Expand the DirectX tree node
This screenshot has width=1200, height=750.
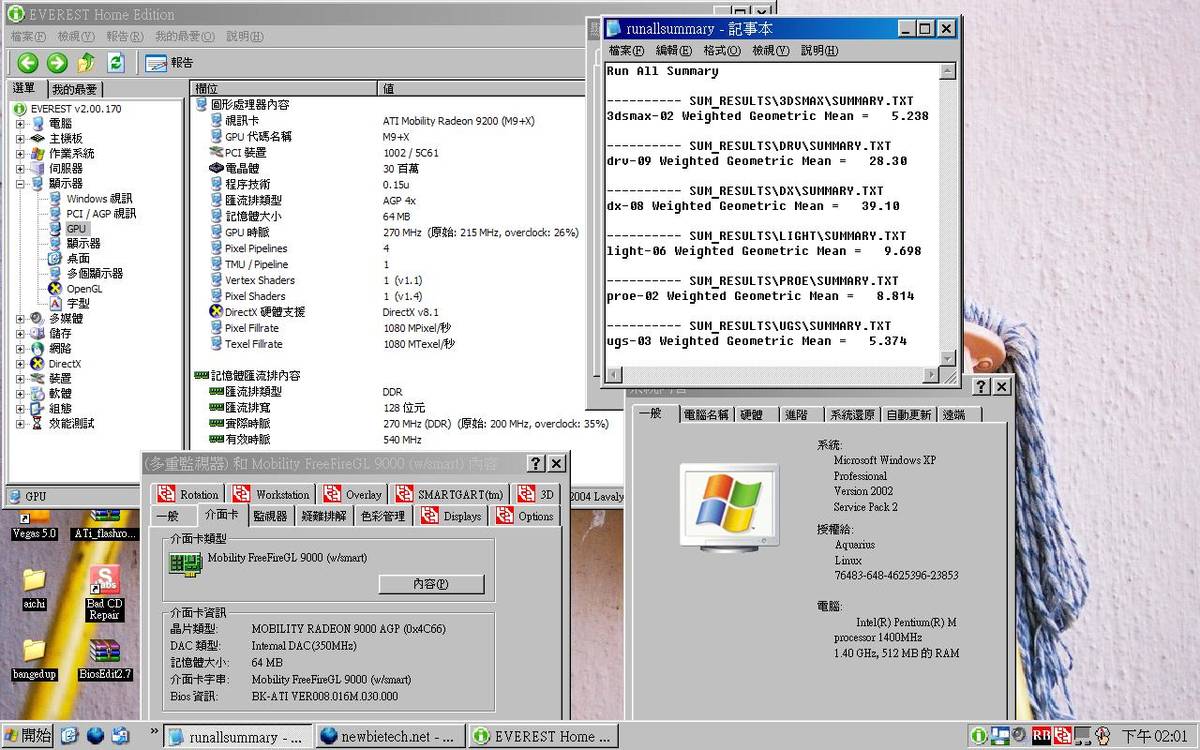pos(20,364)
